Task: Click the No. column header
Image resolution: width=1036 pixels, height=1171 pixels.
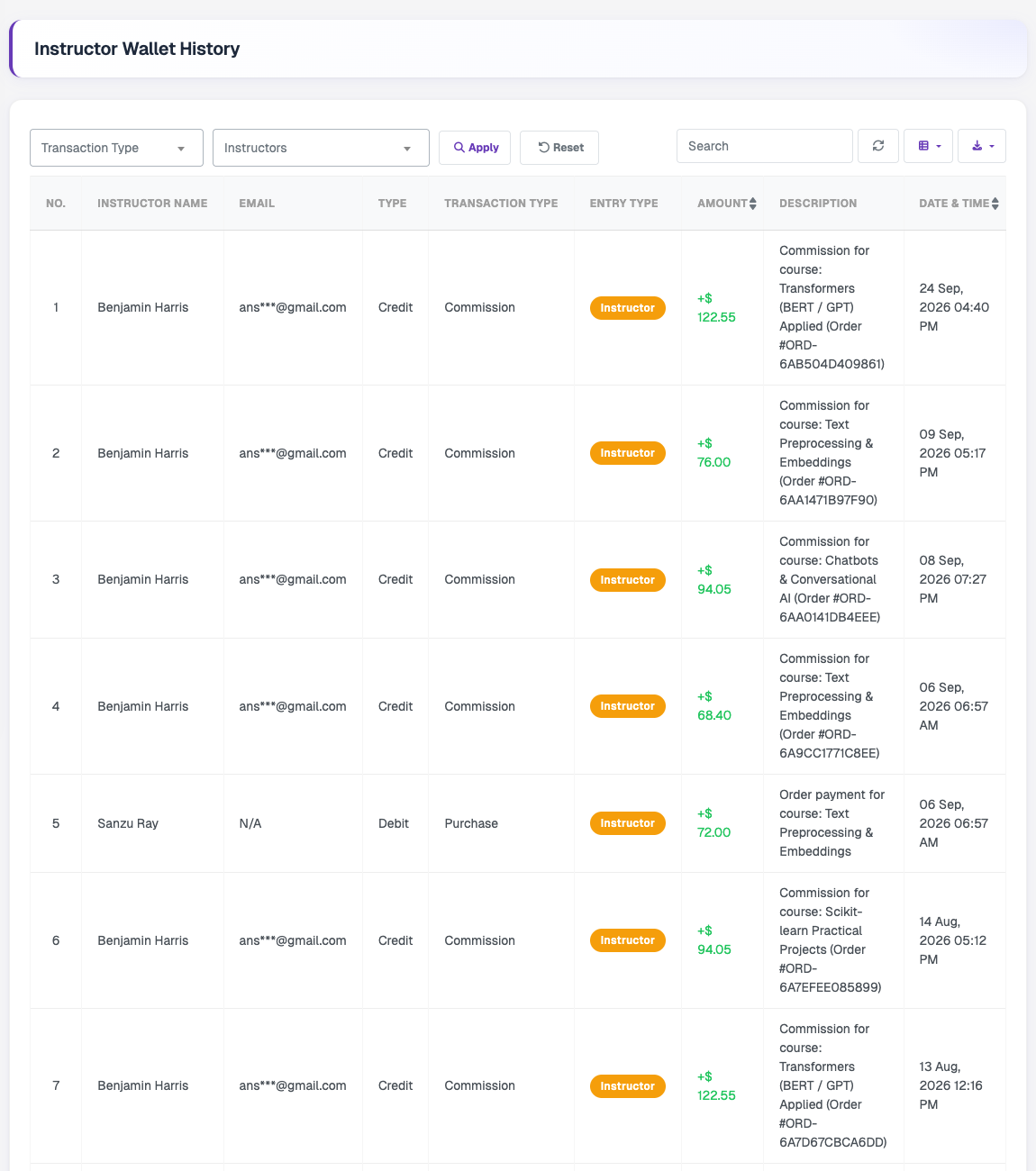Action: click(56, 204)
